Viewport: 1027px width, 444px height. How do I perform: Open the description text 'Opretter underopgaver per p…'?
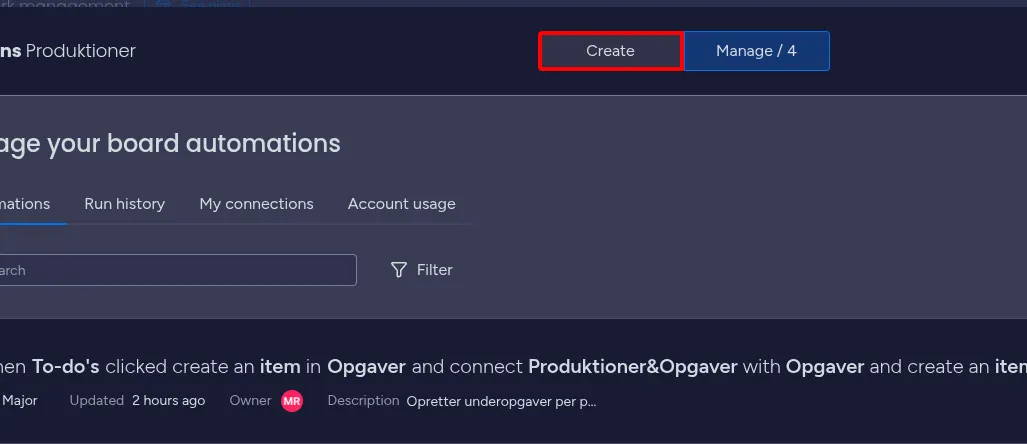point(501,401)
